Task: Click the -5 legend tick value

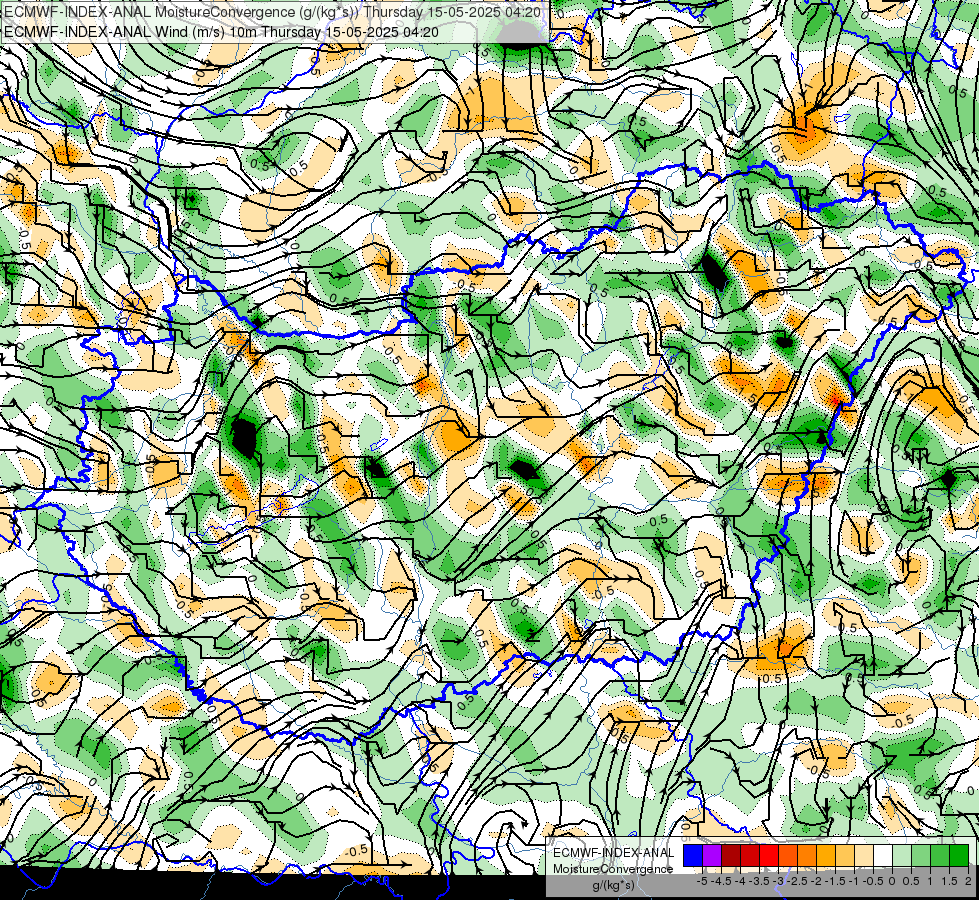Action: [x=702, y=881]
